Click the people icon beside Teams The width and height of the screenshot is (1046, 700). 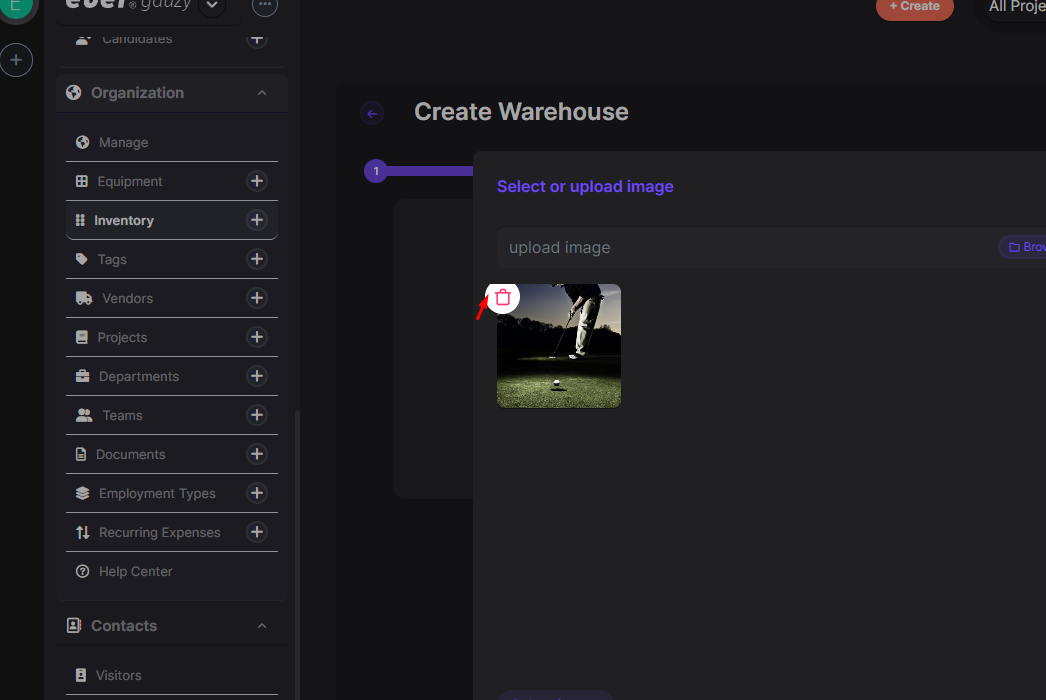click(84, 415)
